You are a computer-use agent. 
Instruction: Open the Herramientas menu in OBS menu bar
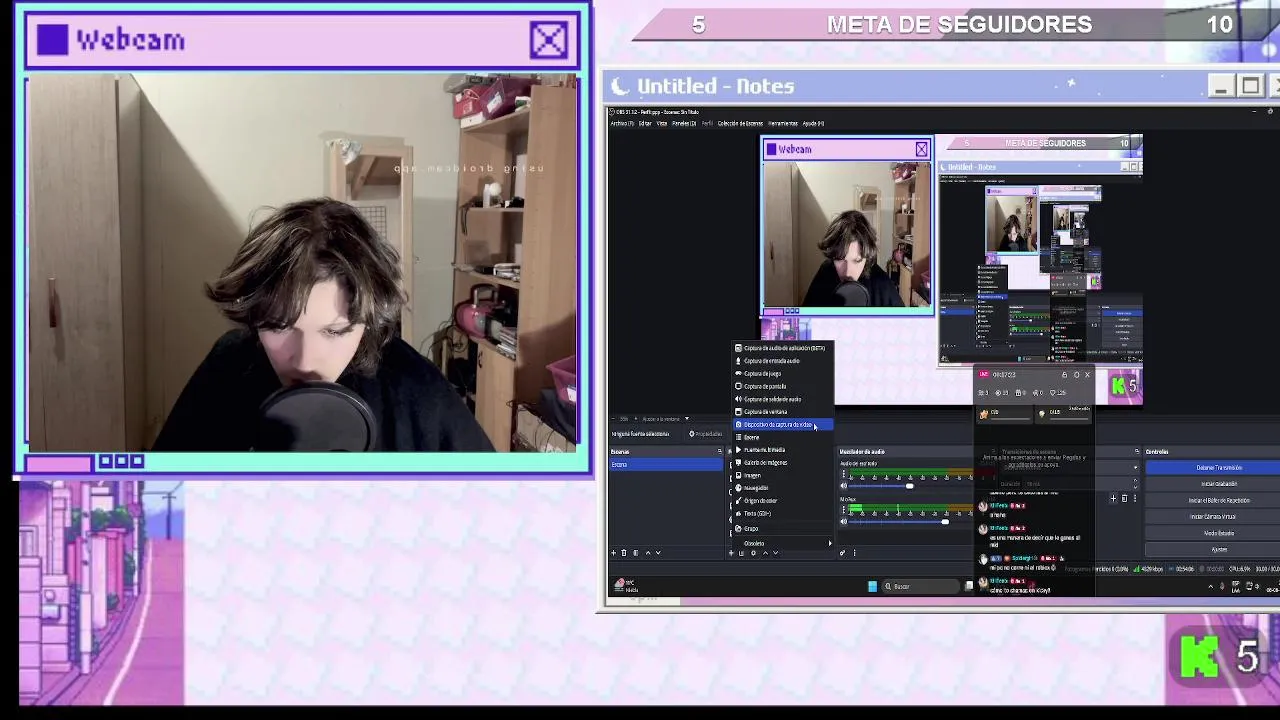point(783,123)
